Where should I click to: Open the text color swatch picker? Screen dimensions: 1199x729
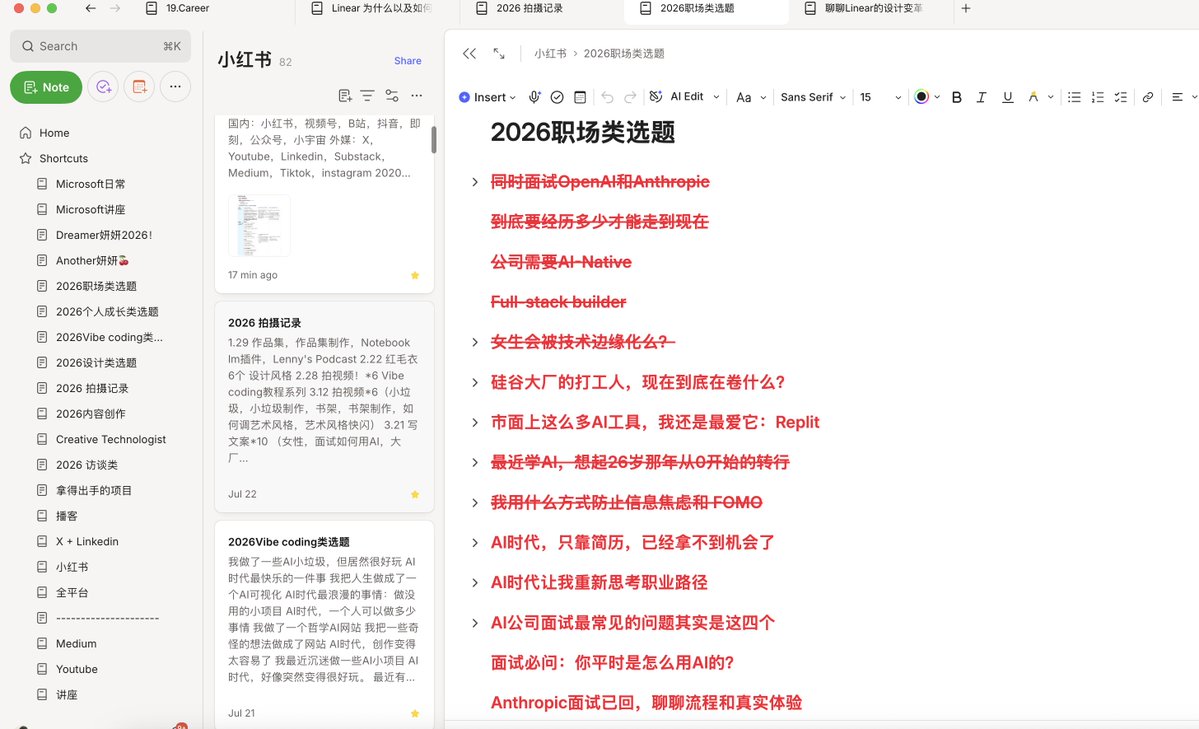point(921,97)
